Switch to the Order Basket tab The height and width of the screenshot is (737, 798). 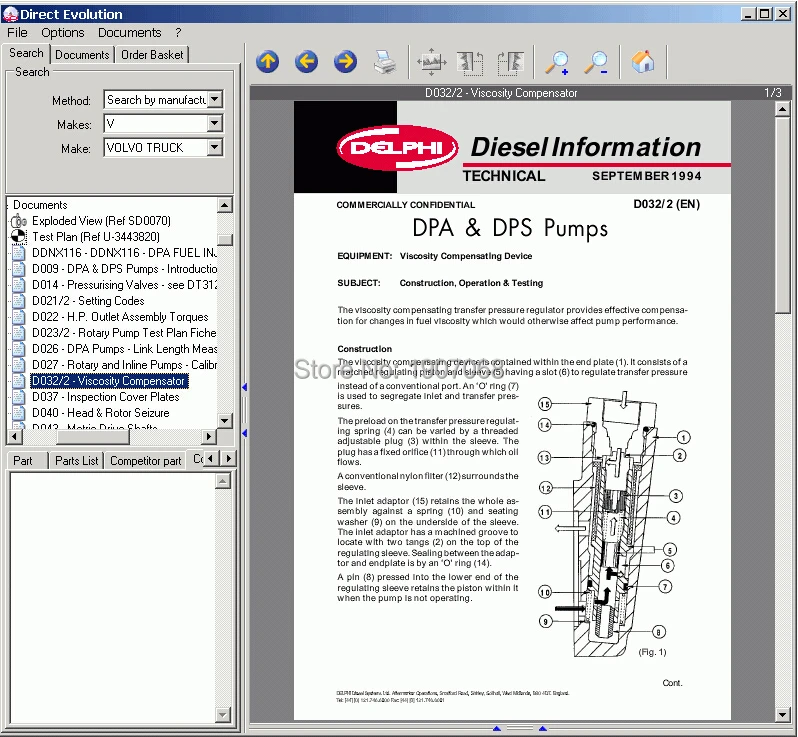(152, 55)
